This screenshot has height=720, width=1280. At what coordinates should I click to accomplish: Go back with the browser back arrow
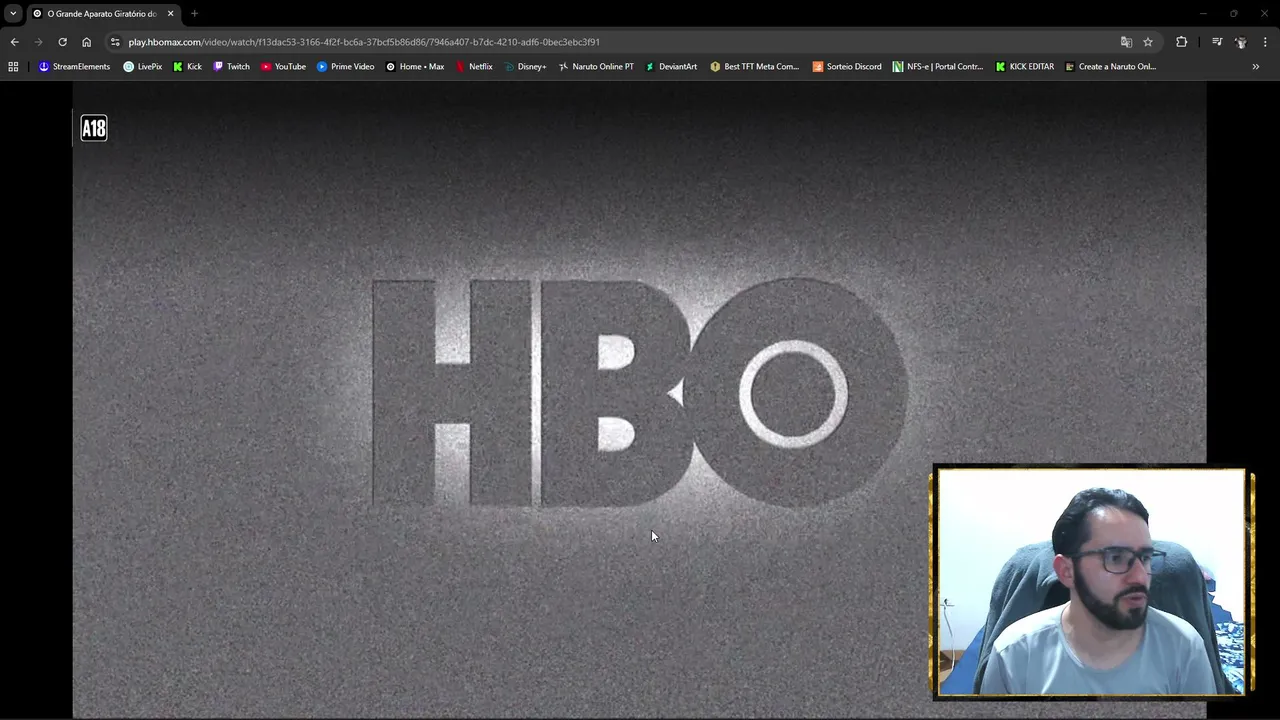[x=14, y=42]
